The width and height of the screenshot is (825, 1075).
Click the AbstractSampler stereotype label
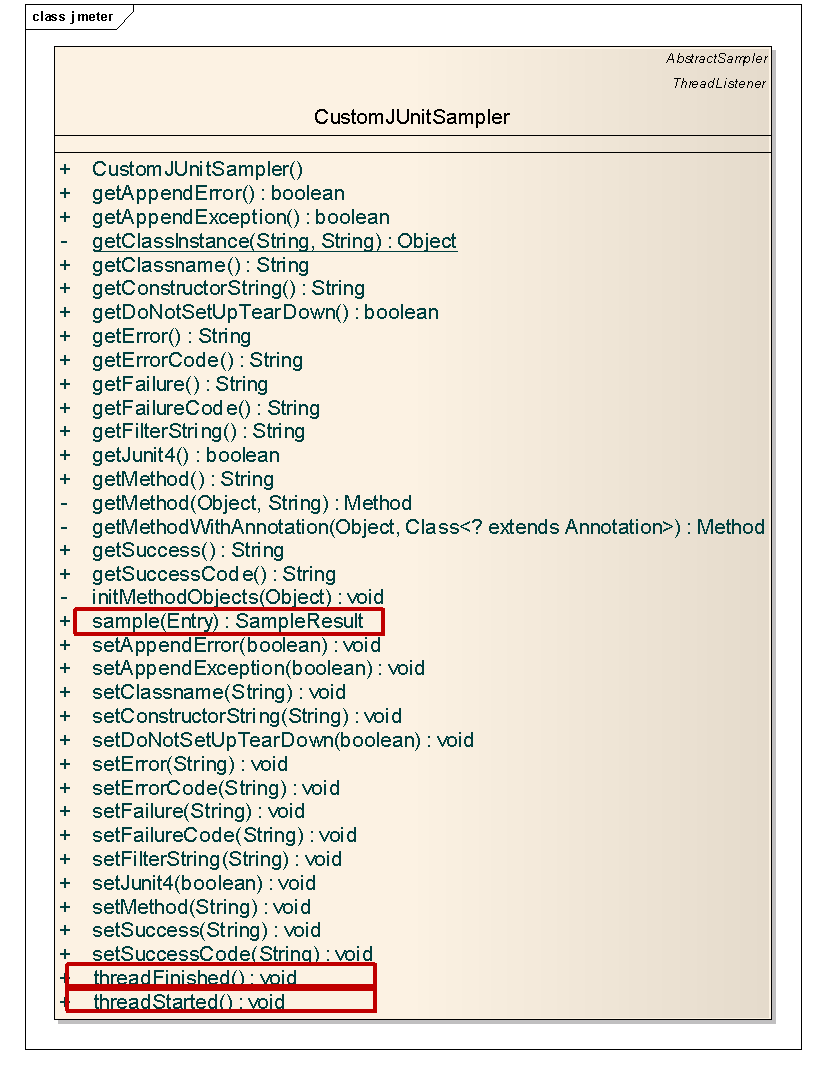click(716, 59)
